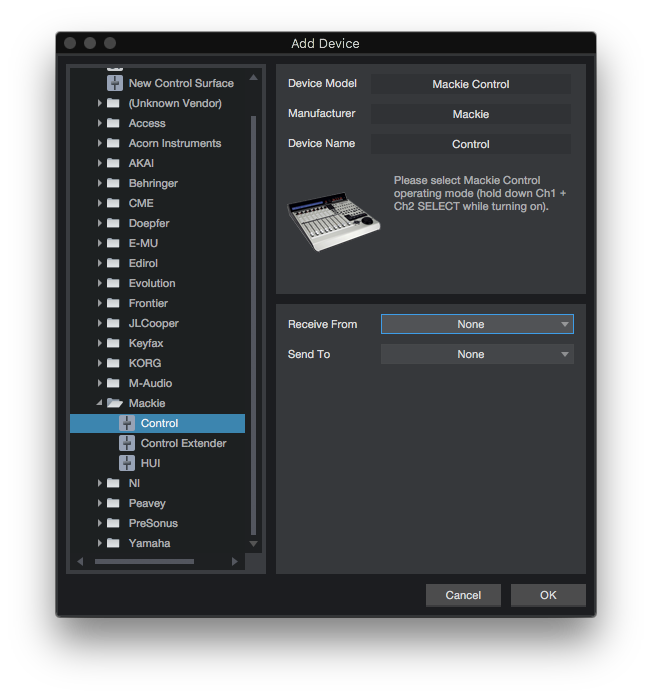Click the KORG folder icon
This screenshot has height=697, width=652.
click(x=113, y=363)
